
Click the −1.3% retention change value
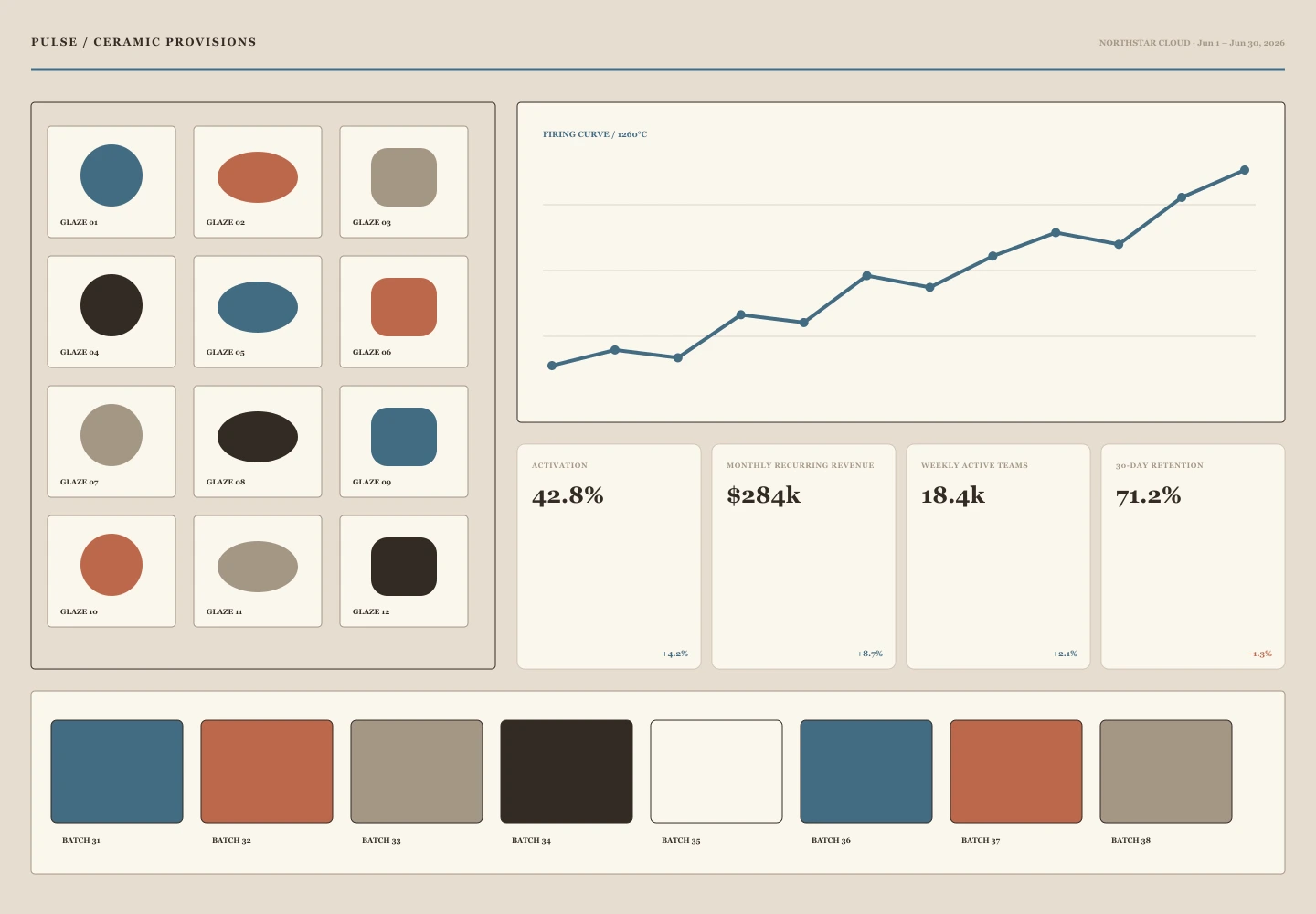point(1259,654)
